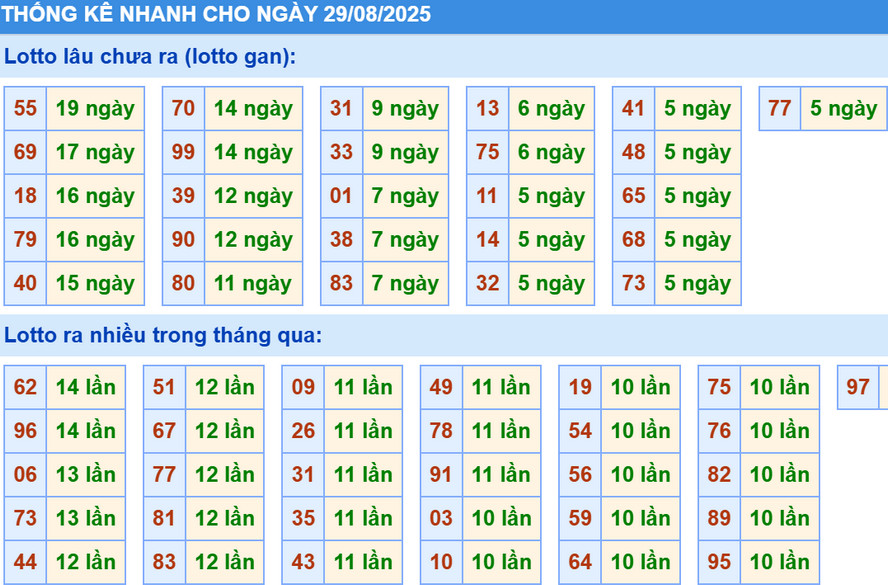Click number 77 with 5 ngày
Image resolution: width=888 pixels, height=585 pixels.
coord(780,109)
